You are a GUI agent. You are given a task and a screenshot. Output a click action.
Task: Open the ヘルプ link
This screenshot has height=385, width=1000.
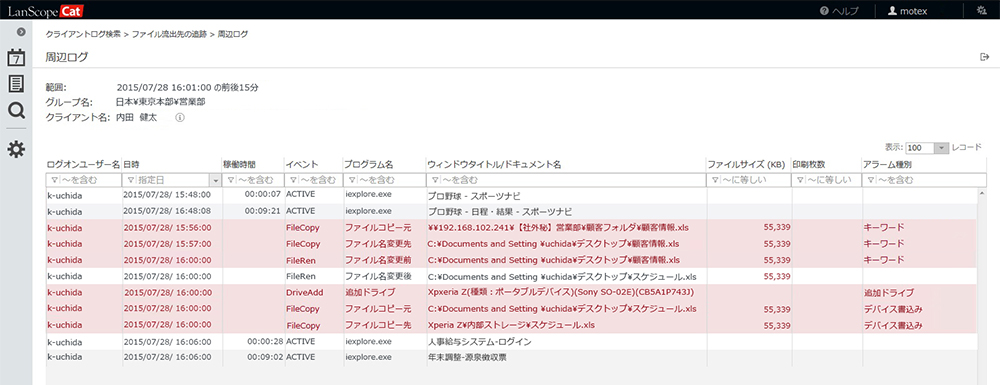845,11
